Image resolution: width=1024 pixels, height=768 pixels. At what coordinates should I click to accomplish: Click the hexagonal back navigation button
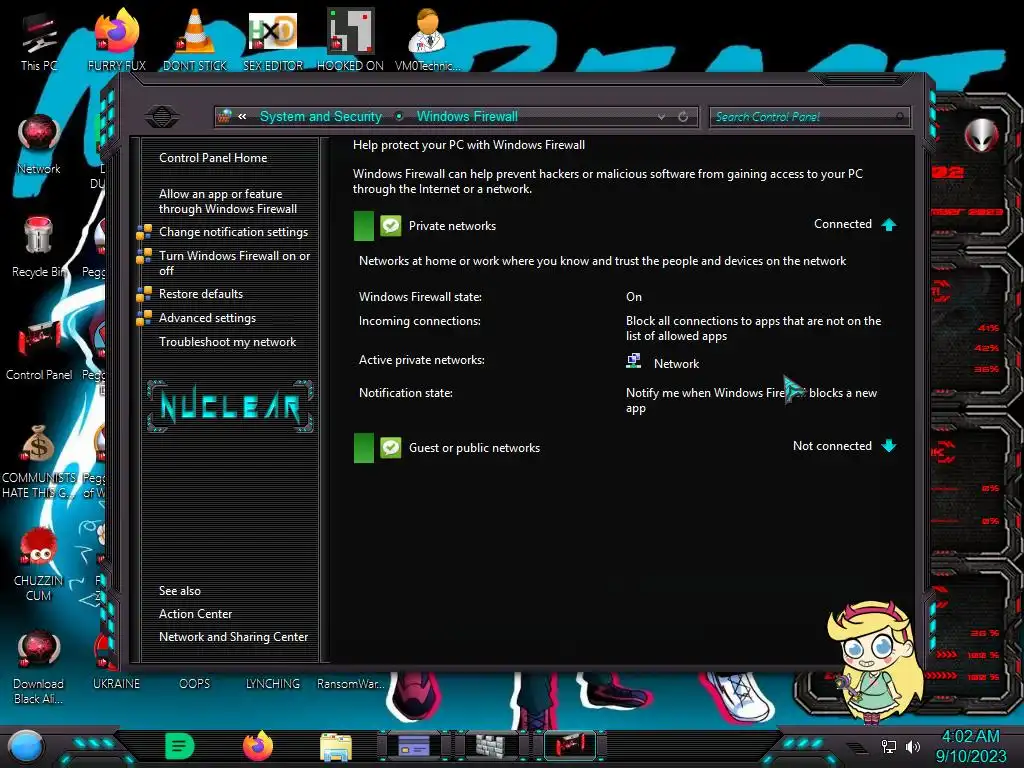(x=162, y=117)
